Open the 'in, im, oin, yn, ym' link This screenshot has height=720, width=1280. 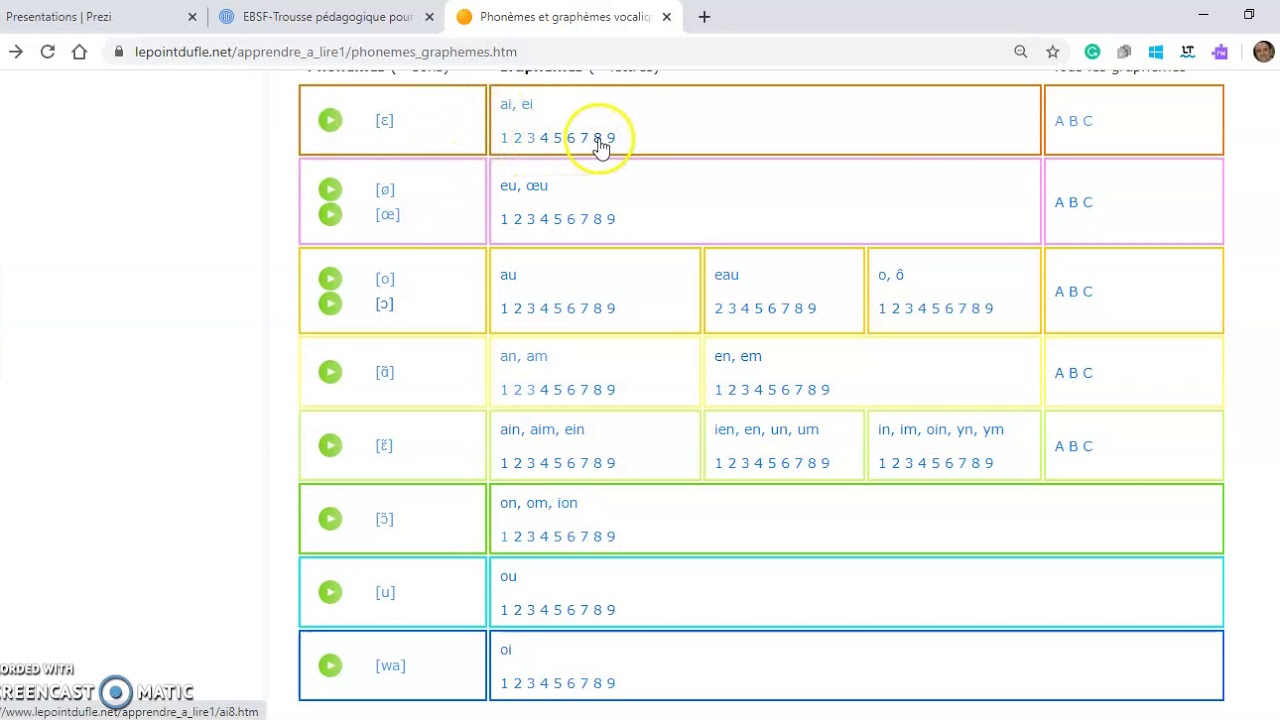pyautogui.click(x=941, y=429)
